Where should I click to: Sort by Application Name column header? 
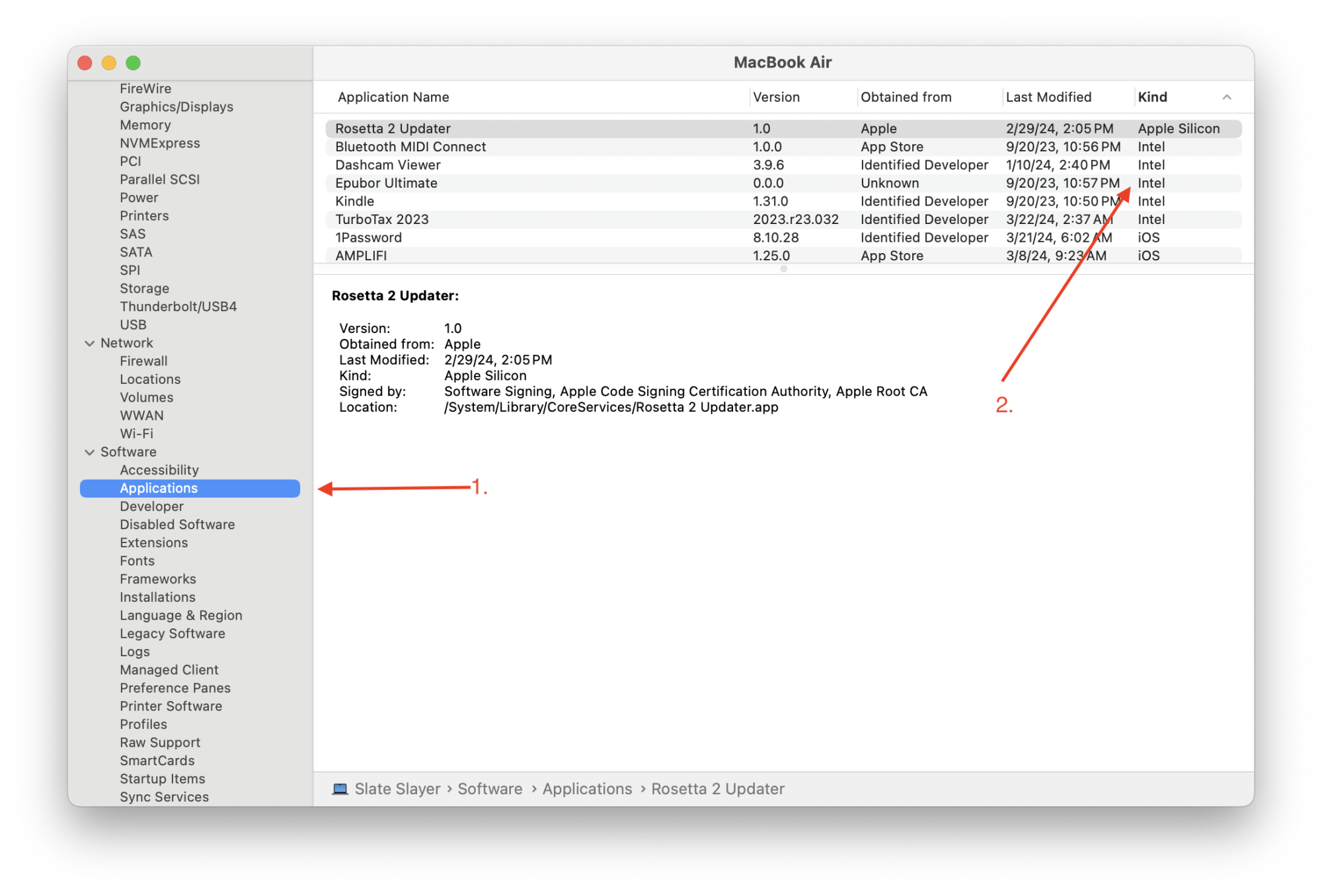click(x=393, y=97)
